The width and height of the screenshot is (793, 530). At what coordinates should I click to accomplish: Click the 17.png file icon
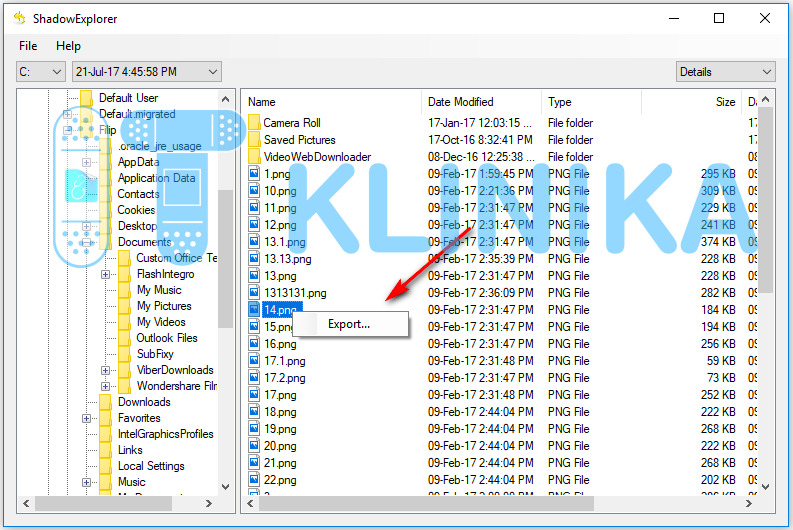tap(254, 395)
